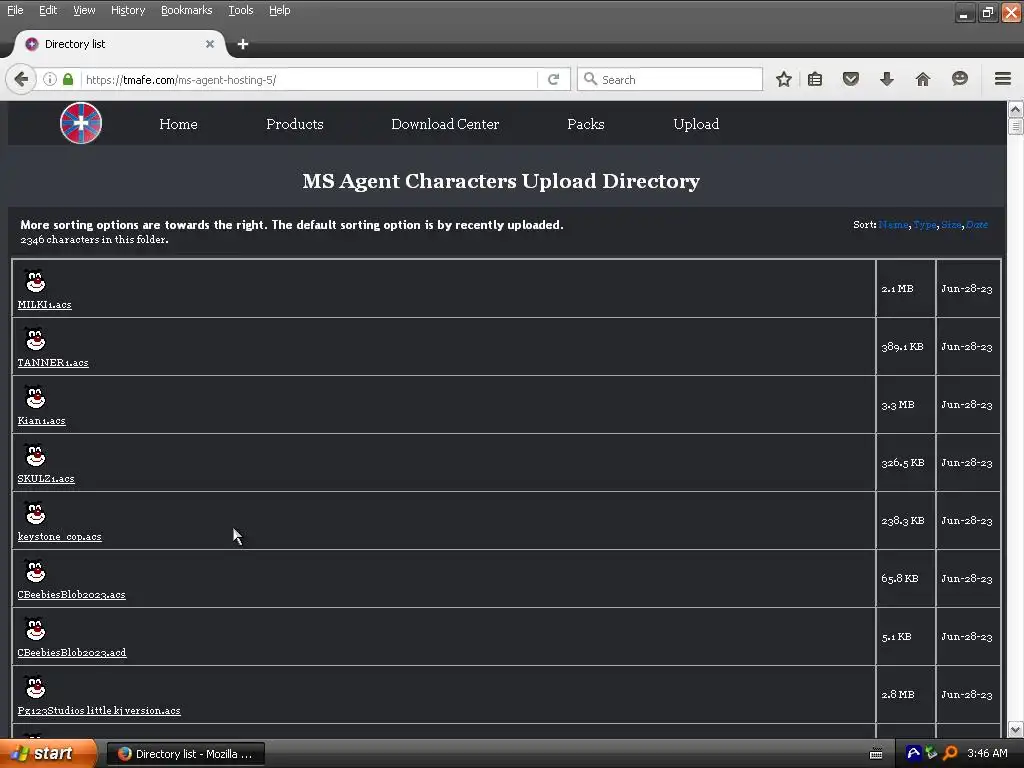The image size is (1024, 768).
Task: Open the Kian1.acs file link
Action: point(41,421)
